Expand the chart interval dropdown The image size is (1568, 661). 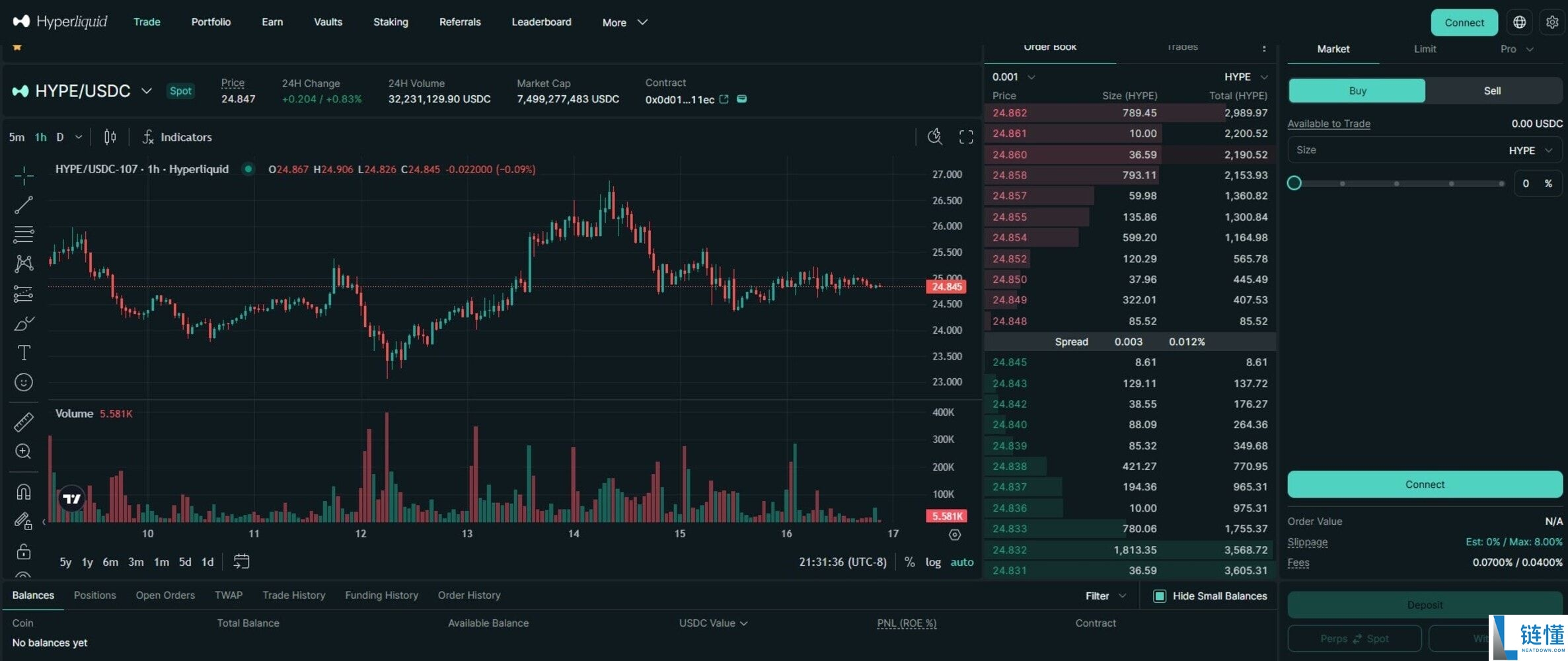79,137
